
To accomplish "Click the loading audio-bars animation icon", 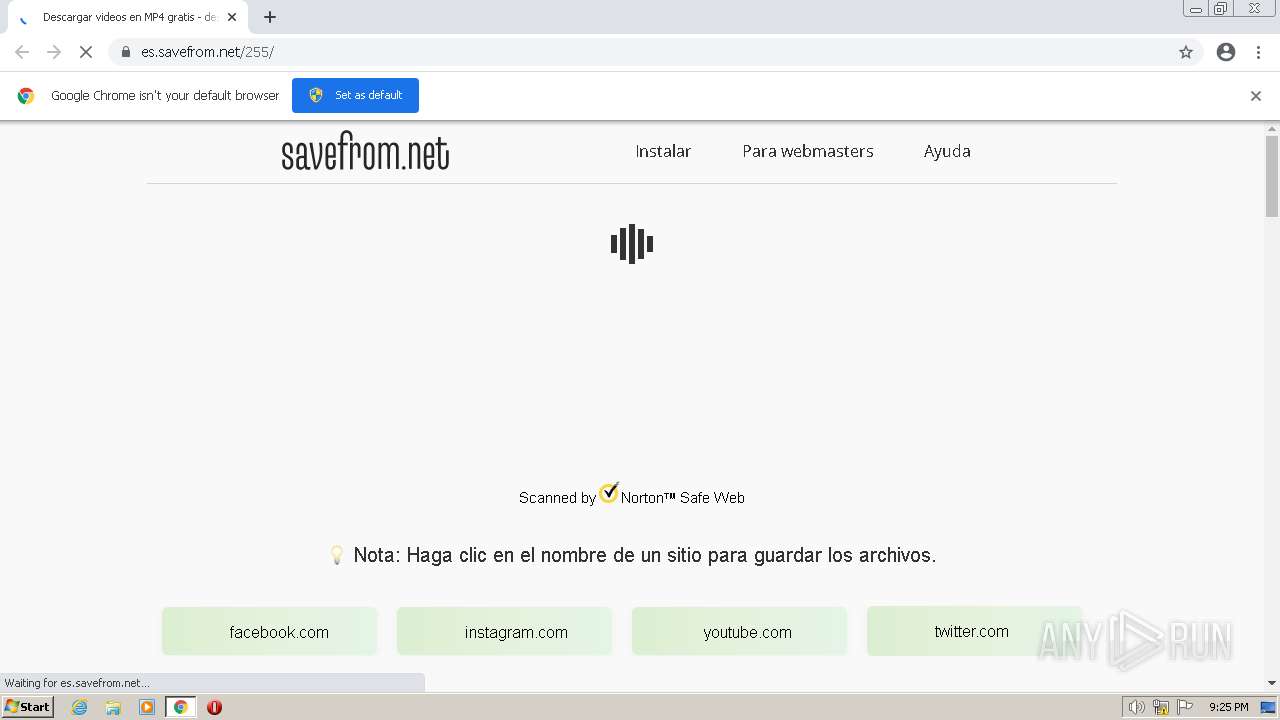I will click(632, 244).
